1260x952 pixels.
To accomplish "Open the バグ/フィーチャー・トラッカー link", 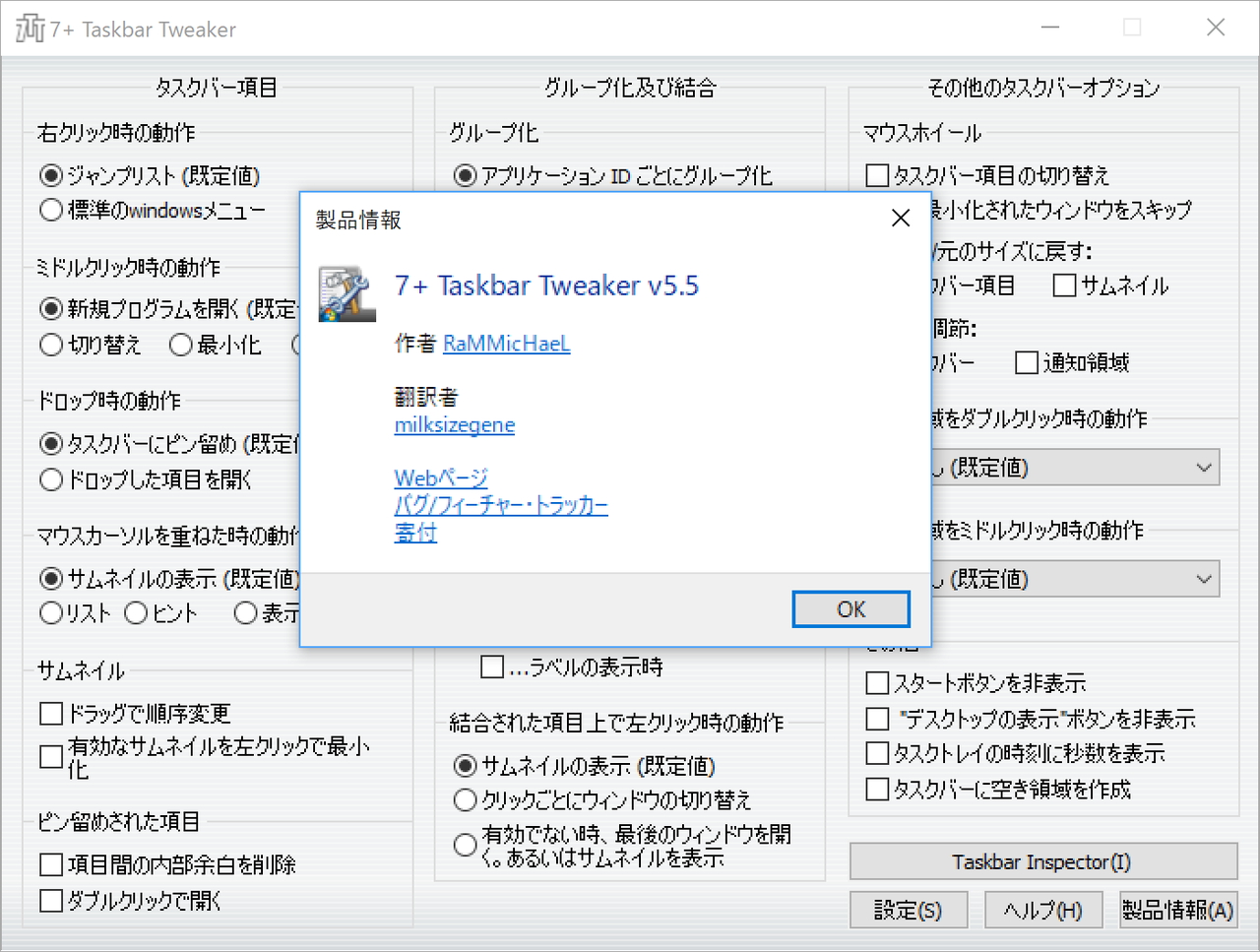I will click(501, 504).
